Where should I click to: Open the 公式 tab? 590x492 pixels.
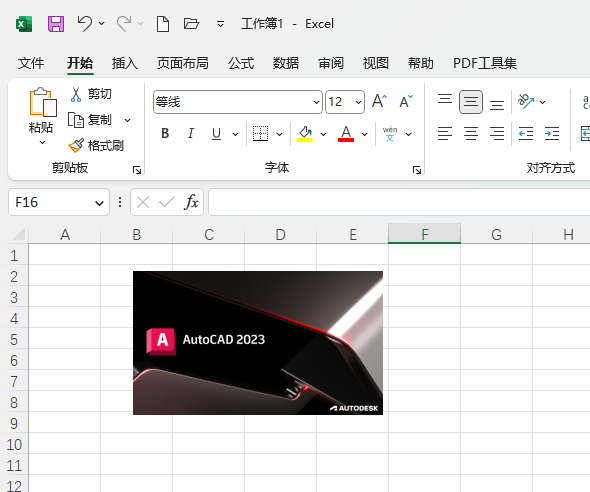point(241,63)
